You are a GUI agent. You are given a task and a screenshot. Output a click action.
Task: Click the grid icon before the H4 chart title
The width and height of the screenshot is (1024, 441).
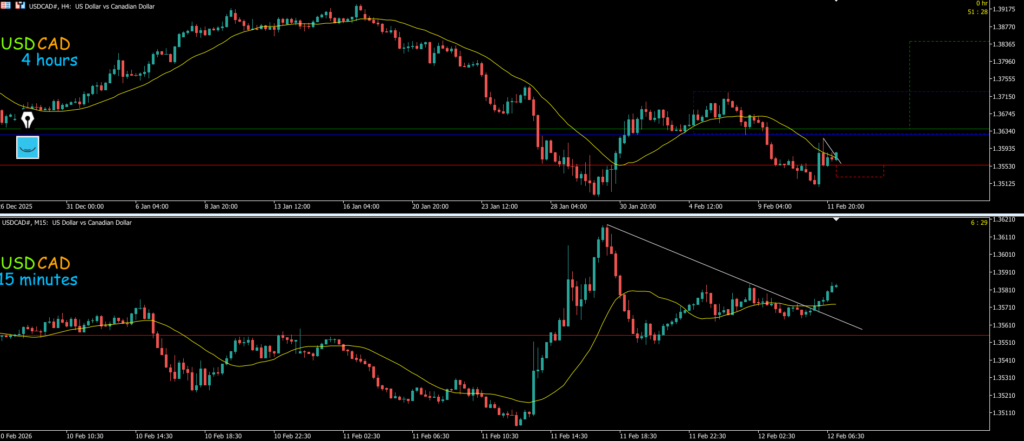[5, 6]
